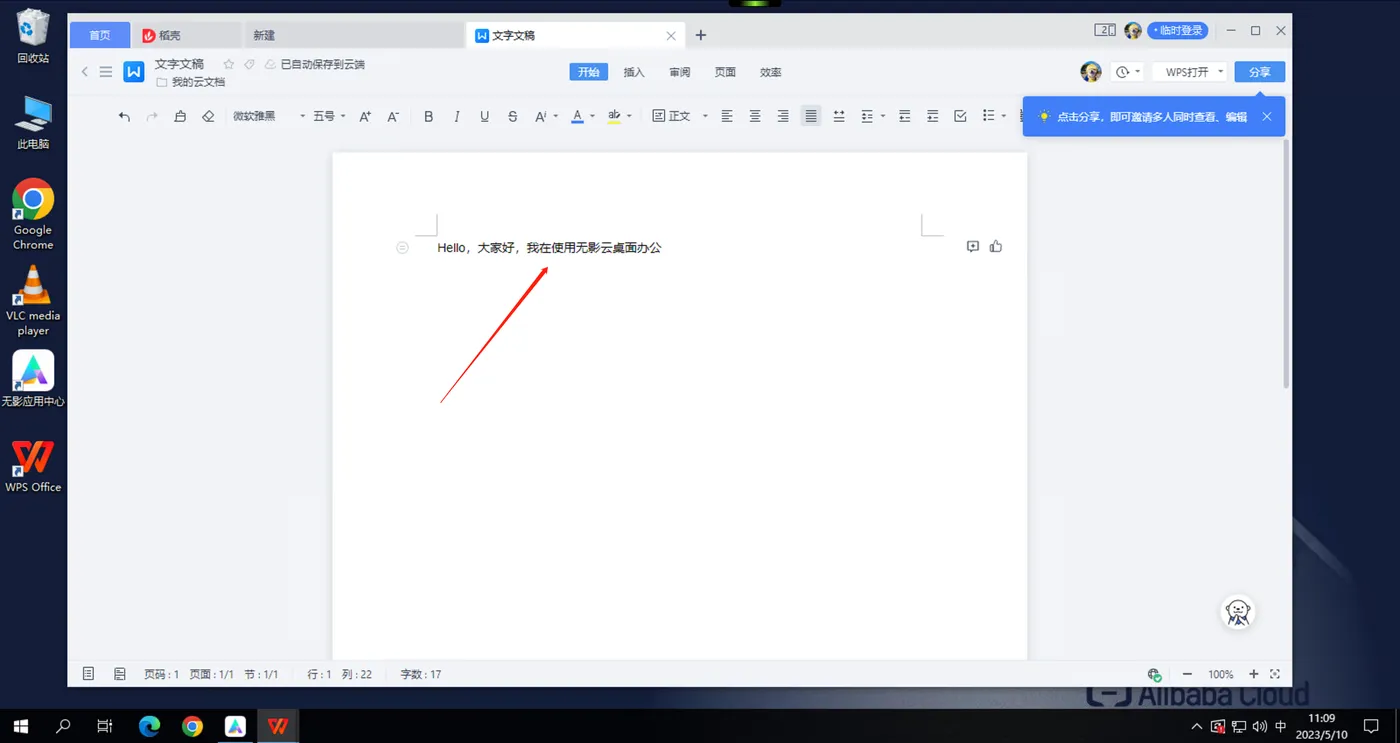Click the redo arrow icon
The width and height of the screenshot is (1400, 743).
152,116
